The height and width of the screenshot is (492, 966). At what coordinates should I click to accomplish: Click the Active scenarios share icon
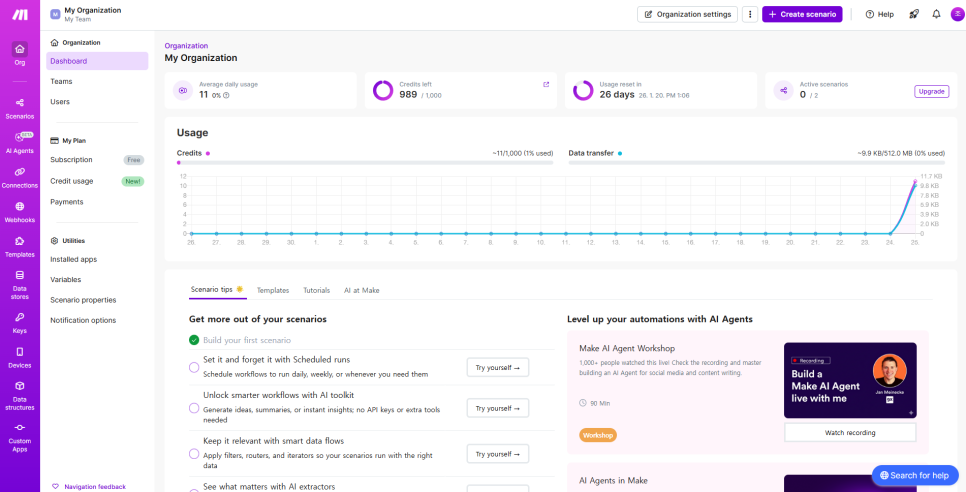coord(784,91)
